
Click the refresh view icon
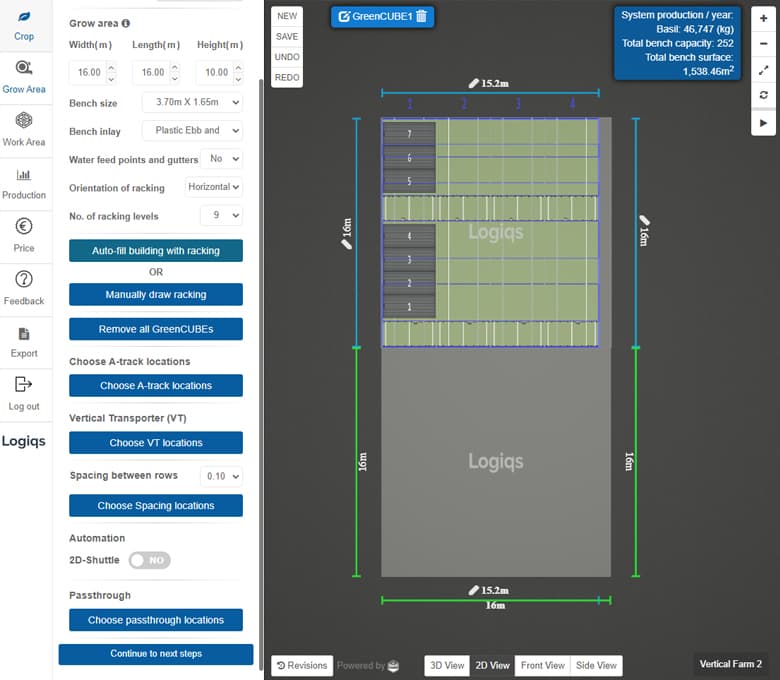pyautogui.click(x=764, y=95)
